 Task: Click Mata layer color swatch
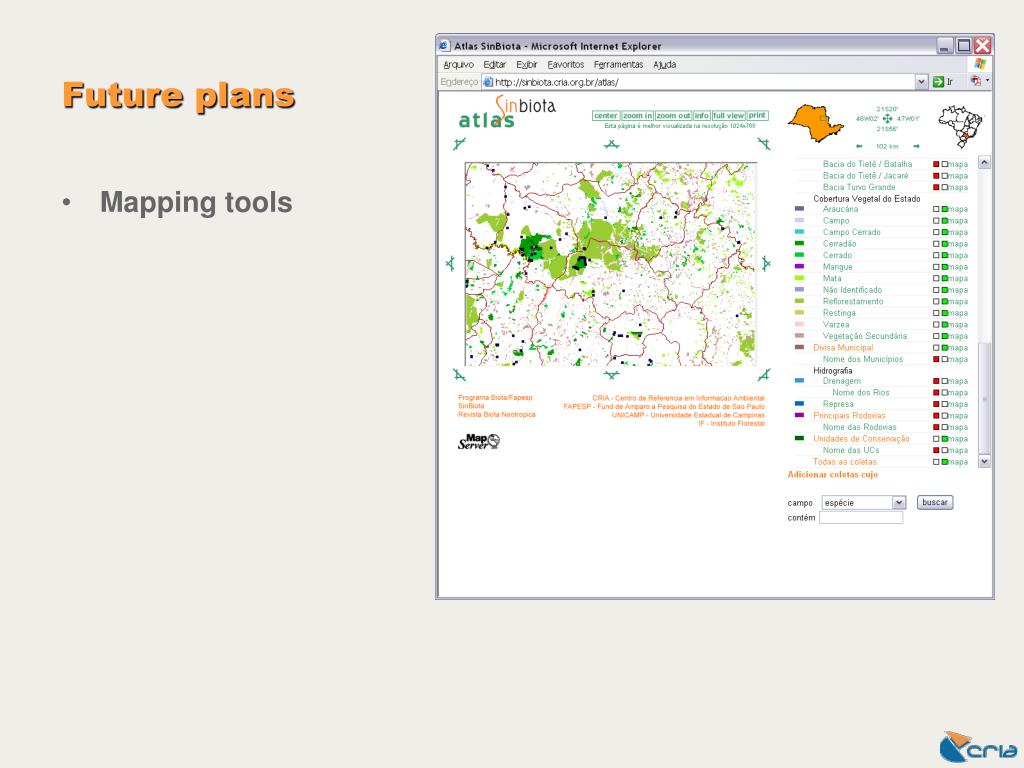point(799,278)
